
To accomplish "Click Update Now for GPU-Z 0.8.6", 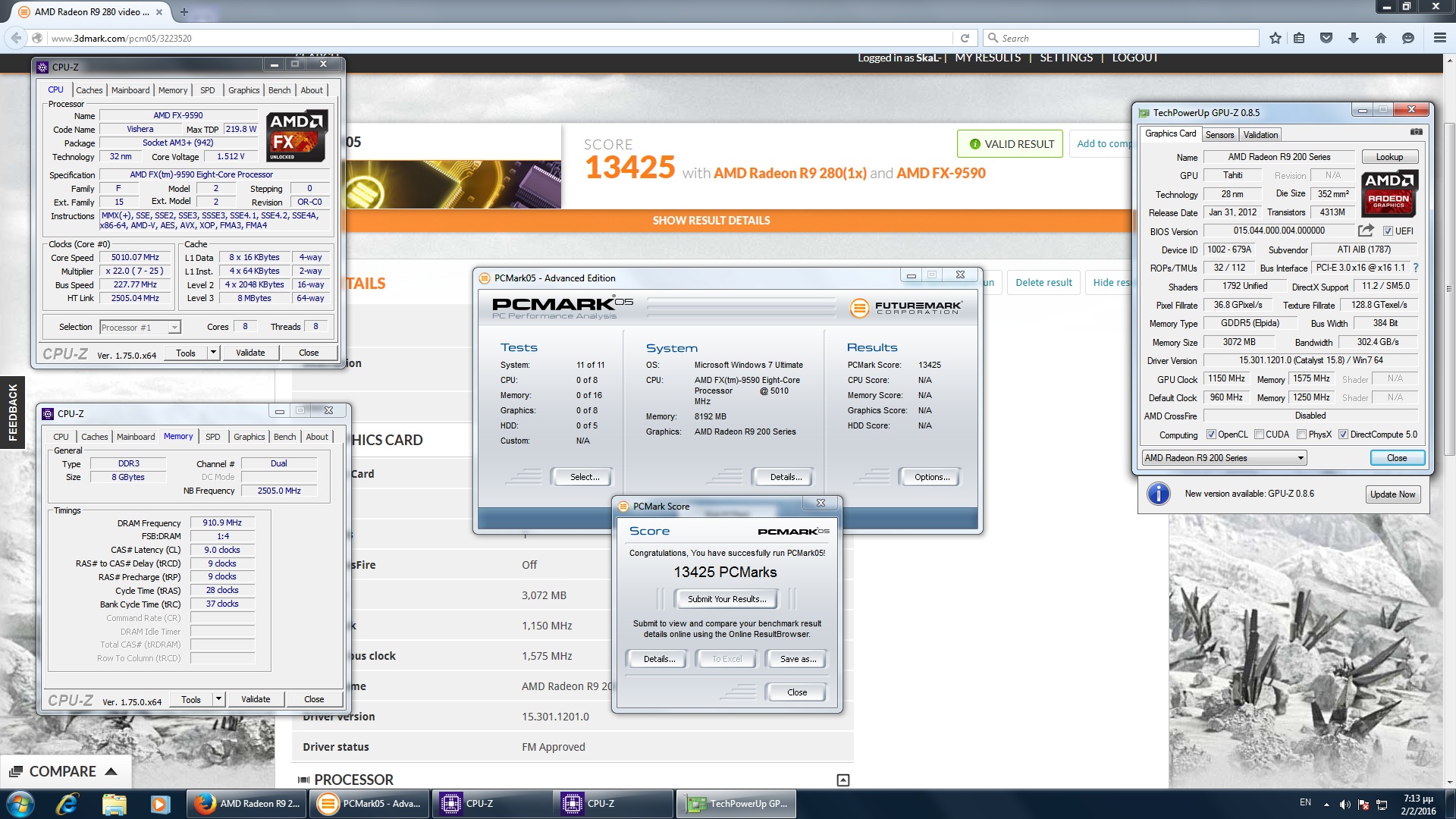I will (x=1392, y=494).
